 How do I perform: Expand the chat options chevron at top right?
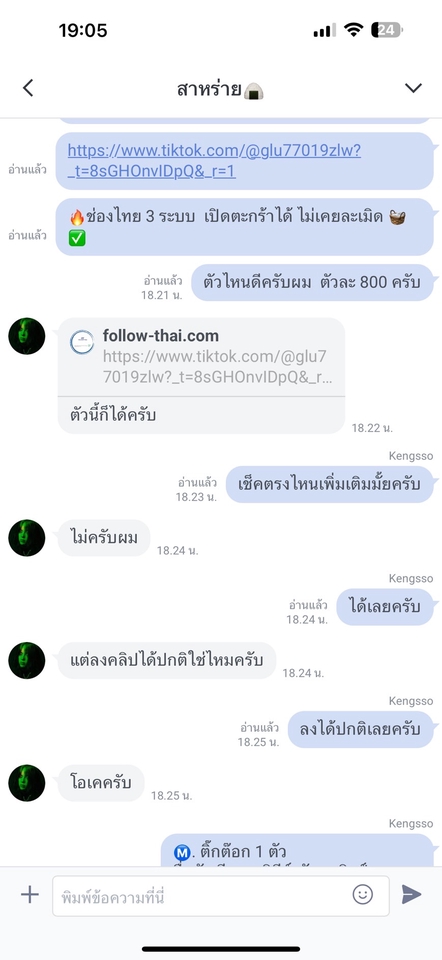[413, 88]
